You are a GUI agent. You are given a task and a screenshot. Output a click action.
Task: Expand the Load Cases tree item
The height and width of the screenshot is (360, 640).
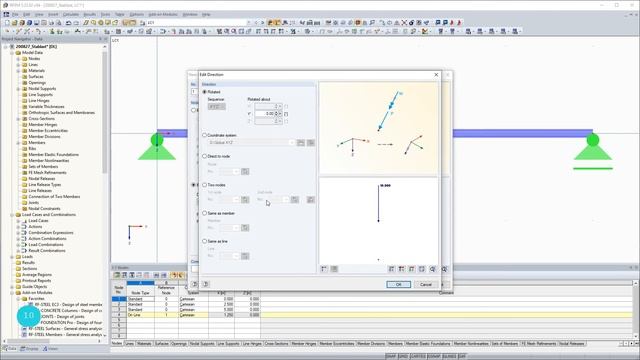point(18,221)
